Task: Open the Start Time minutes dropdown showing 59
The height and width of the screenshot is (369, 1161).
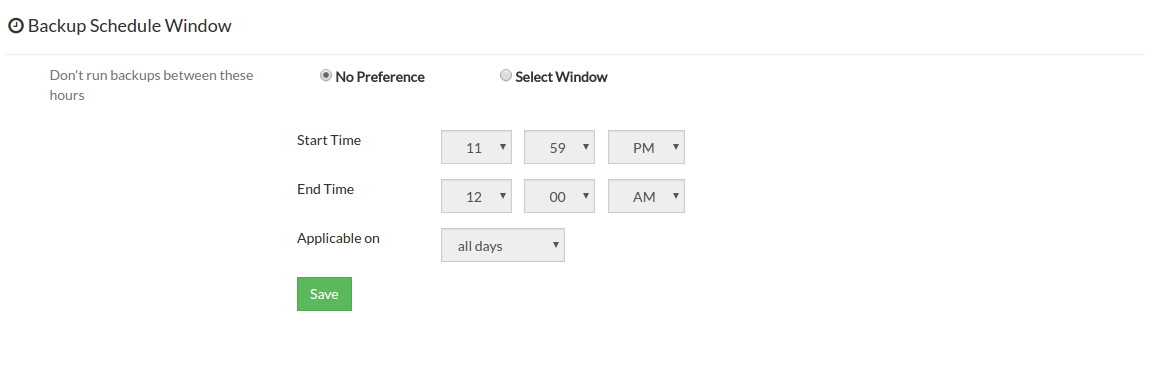Action: click(559, 147)
